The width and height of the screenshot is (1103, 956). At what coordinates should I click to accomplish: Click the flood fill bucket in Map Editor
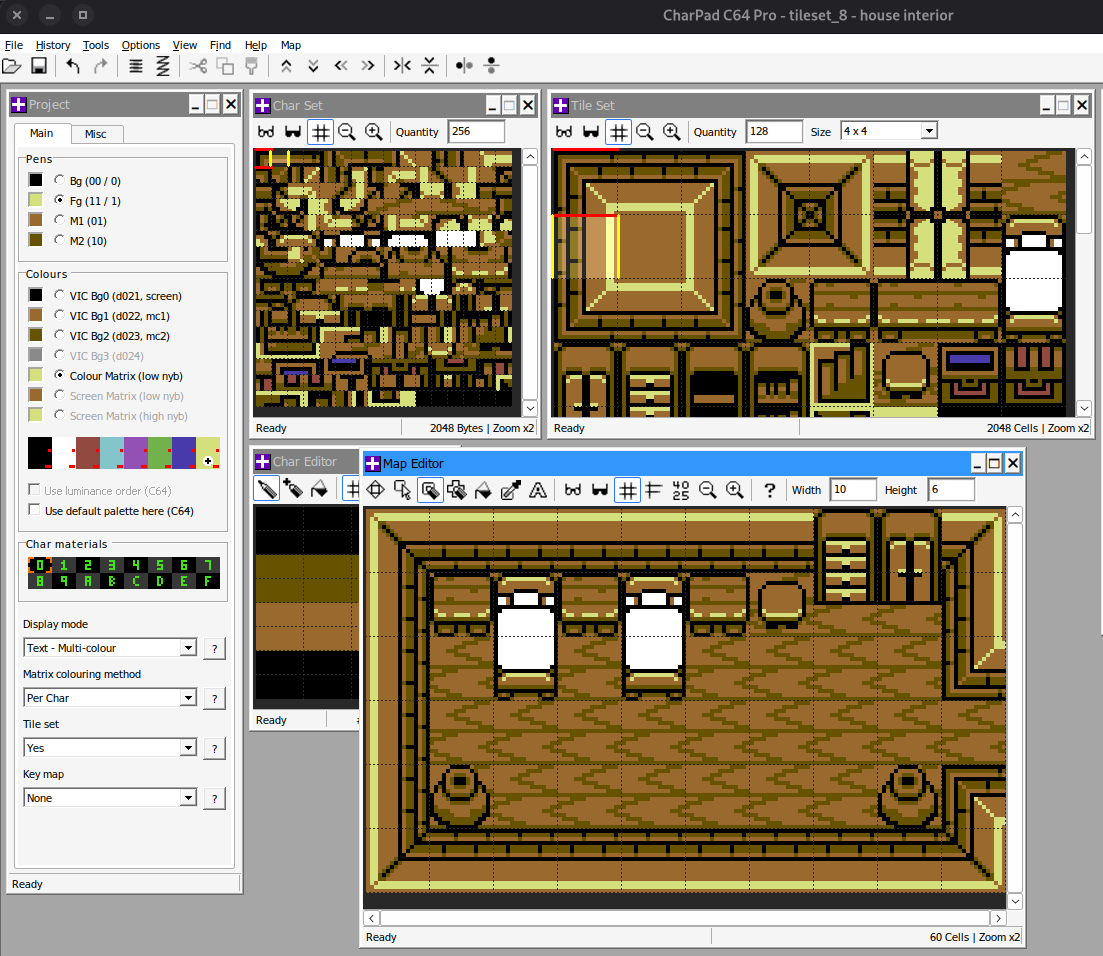[x=484, y=490]
